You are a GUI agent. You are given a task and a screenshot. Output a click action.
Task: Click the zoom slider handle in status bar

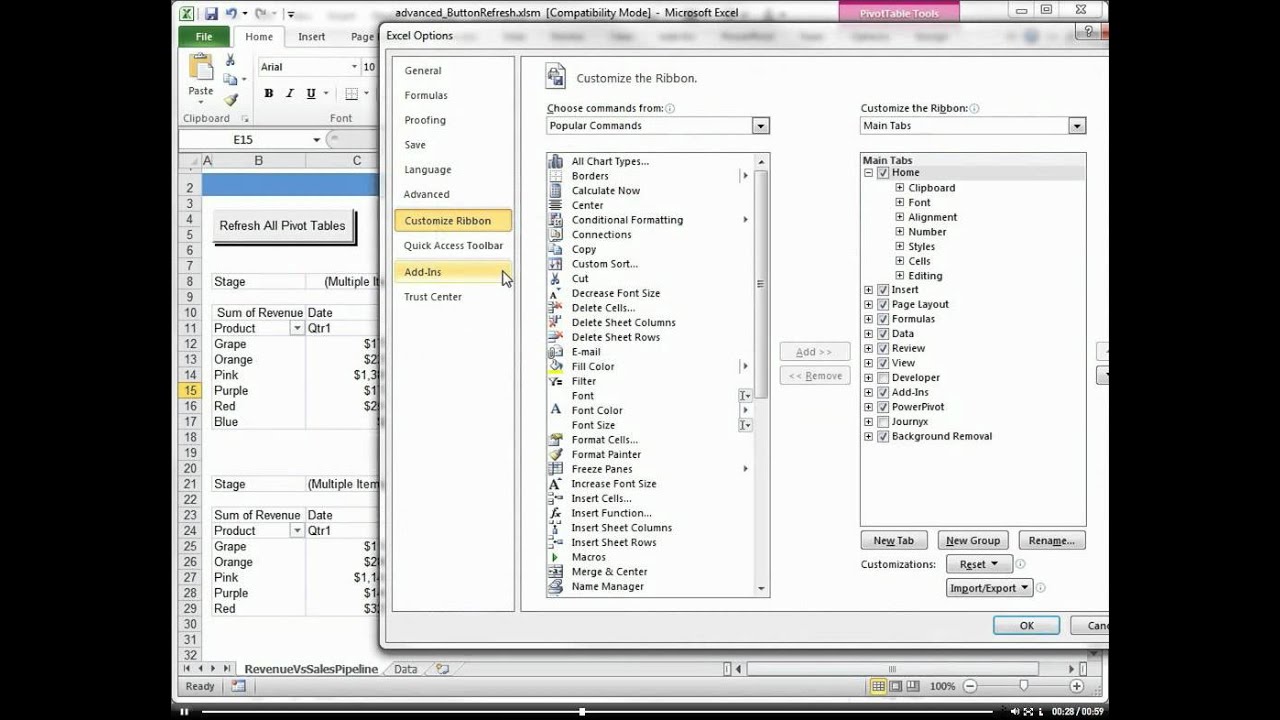tap(1023, 686)
